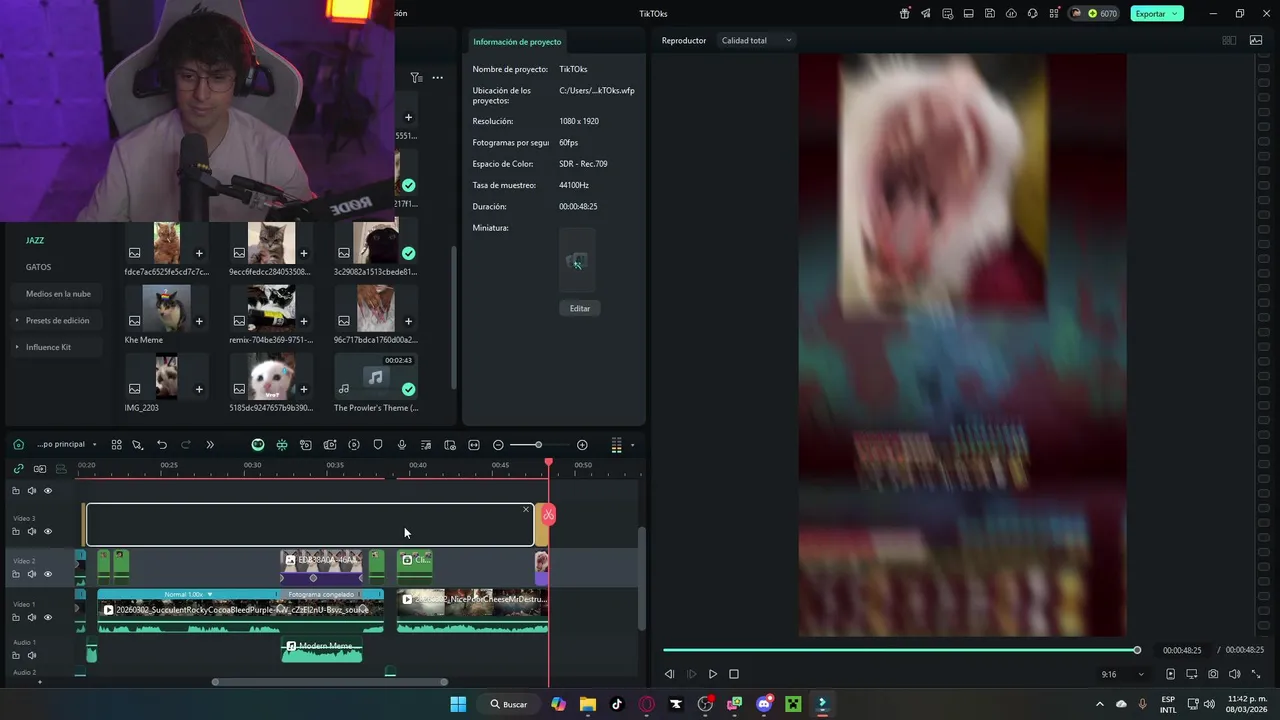Click the undo arrow in timeline toolbar
1280x720 pixels.
click(x=162, y=445)
